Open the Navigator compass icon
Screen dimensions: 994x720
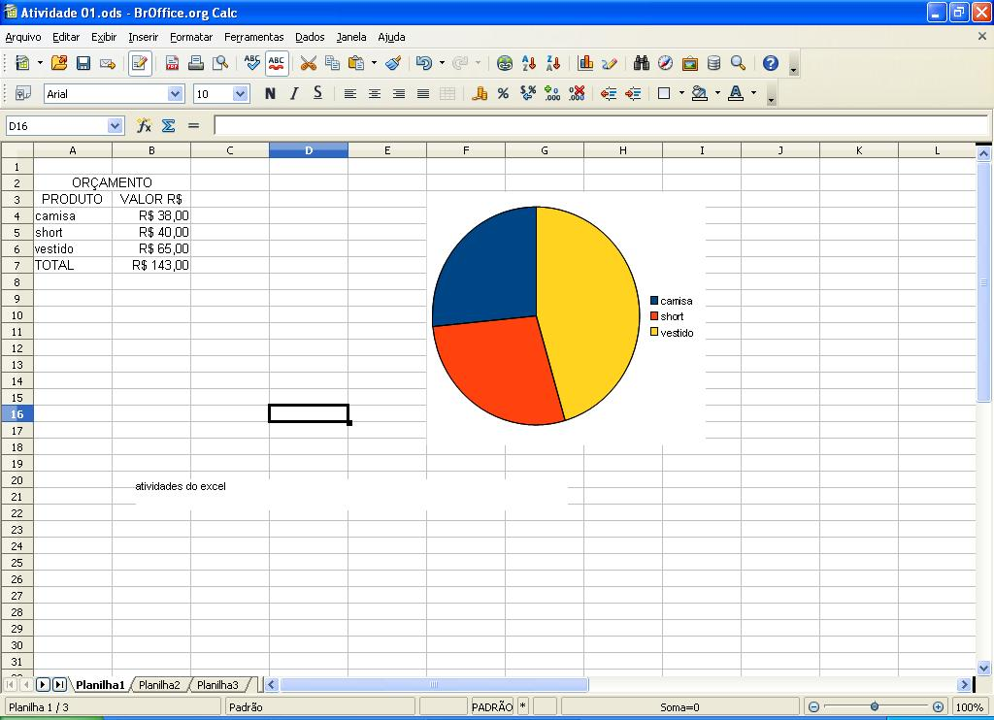tap(665, 64)
